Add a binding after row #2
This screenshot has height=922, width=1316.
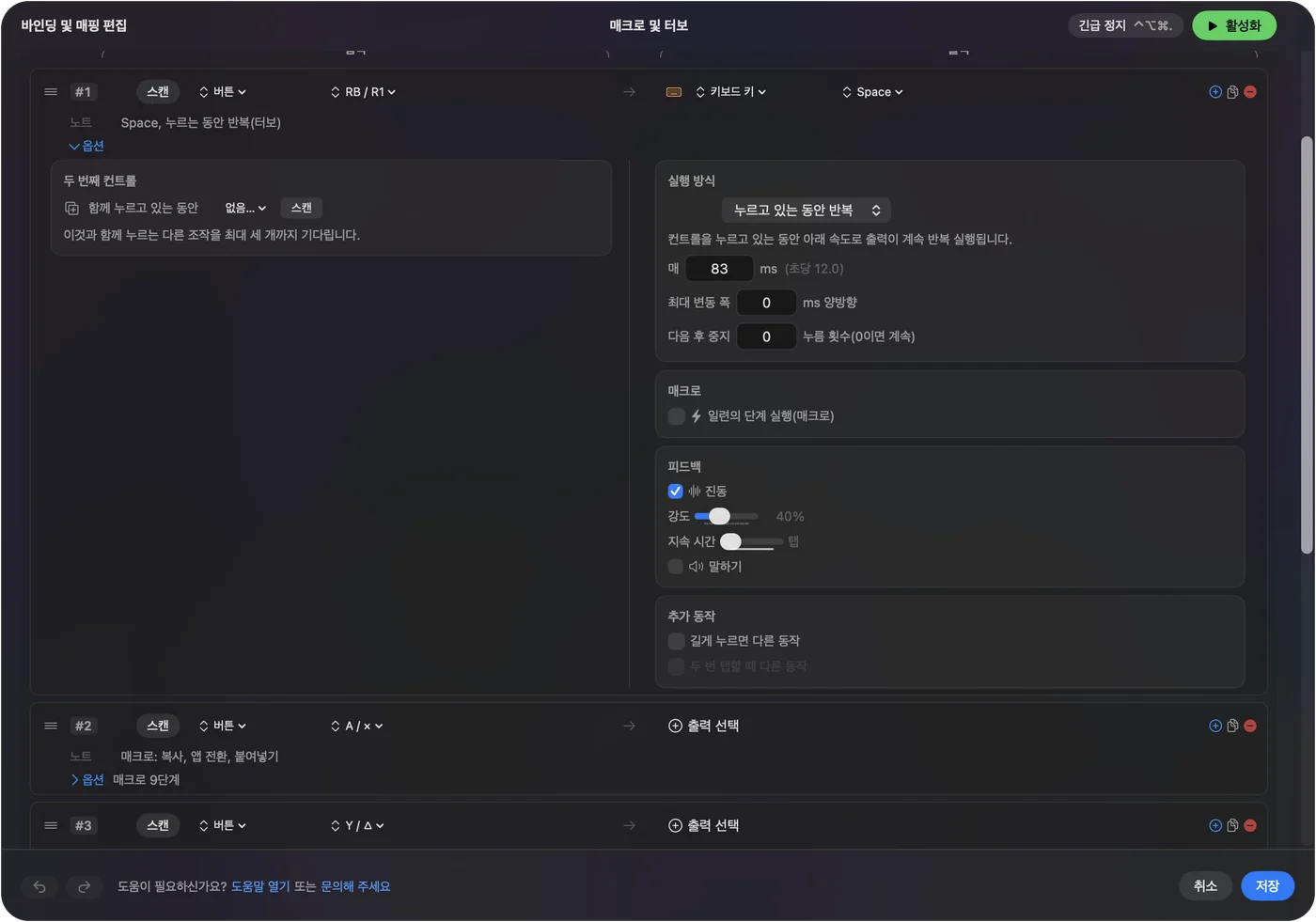(1215, 726)
